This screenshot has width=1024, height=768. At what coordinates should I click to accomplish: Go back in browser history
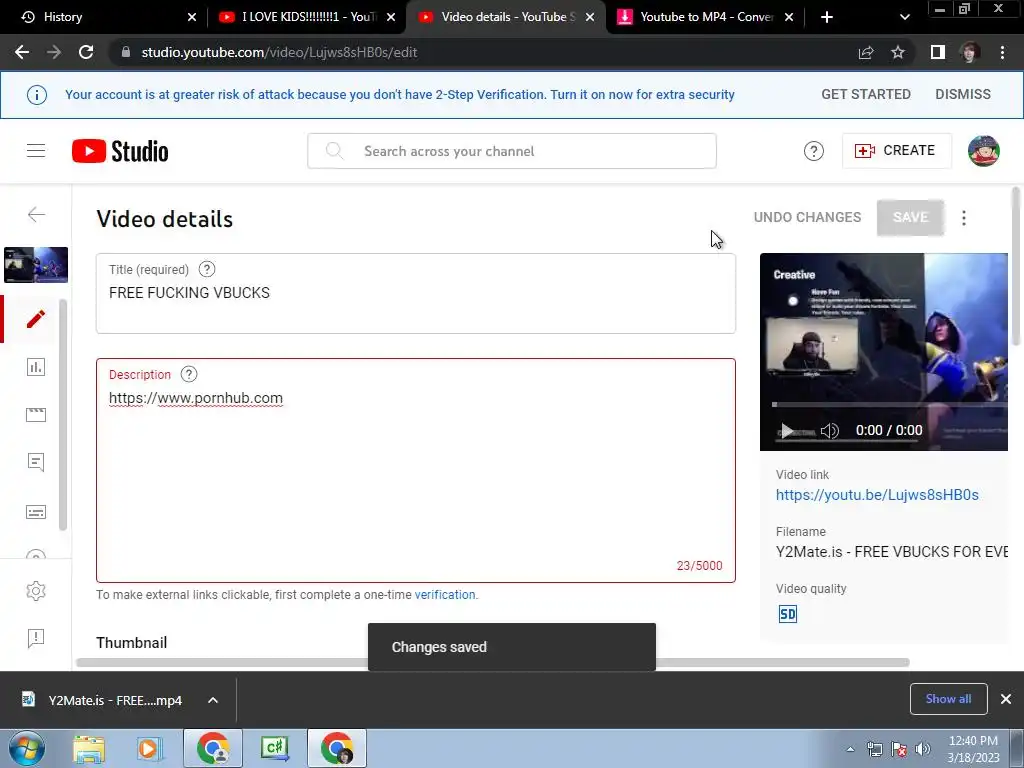[22, 52]
